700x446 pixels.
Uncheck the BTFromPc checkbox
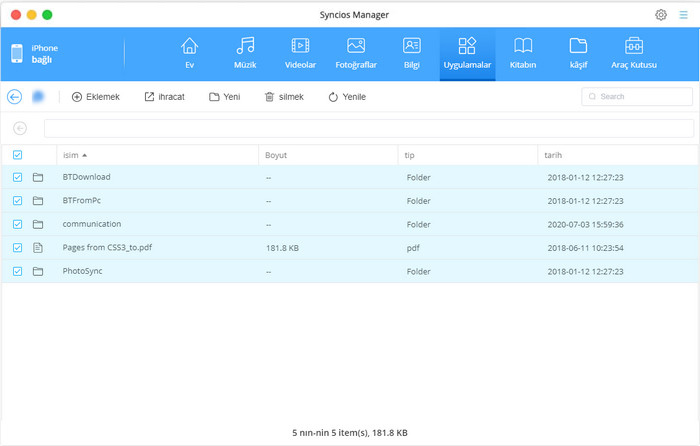pyautogui.click(x=17, y=200)
